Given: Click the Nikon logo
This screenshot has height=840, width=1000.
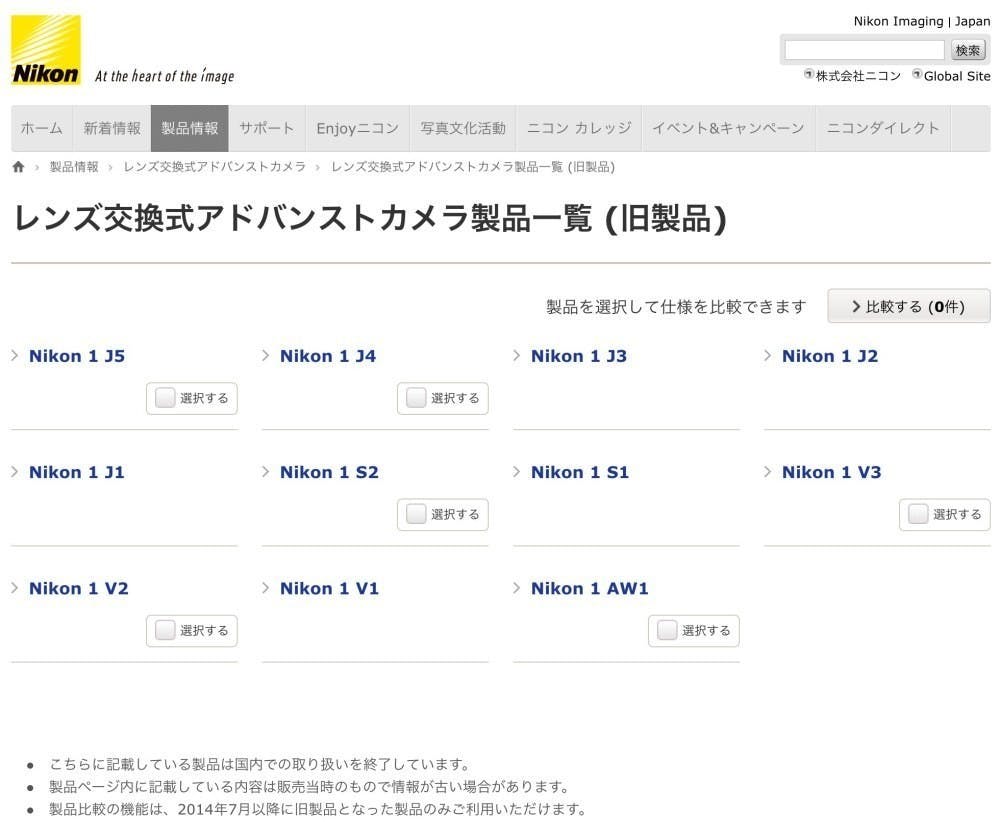Looking at the screenshot, I should (46, 50).
